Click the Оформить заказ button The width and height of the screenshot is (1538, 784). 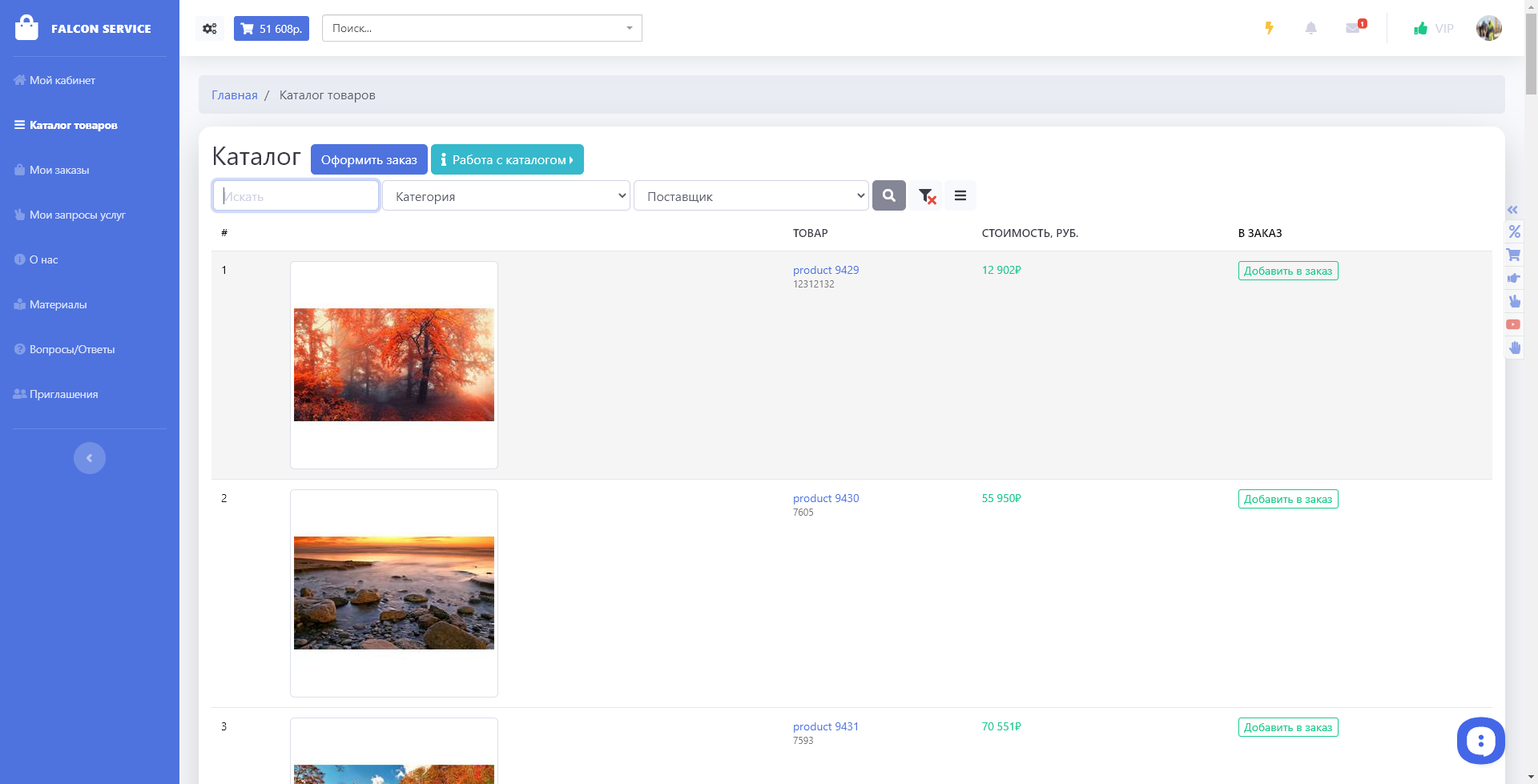pos(368,159)
